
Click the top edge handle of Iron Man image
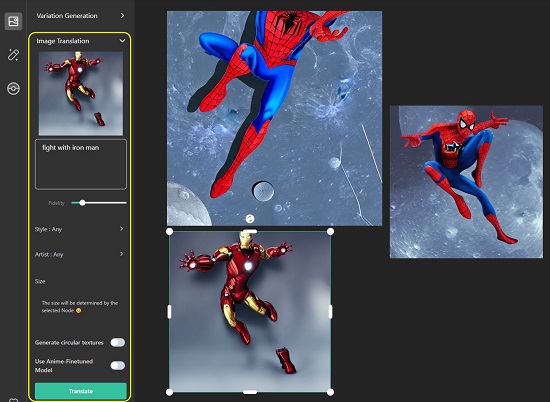pyautogui.click(x=250, y=231)
